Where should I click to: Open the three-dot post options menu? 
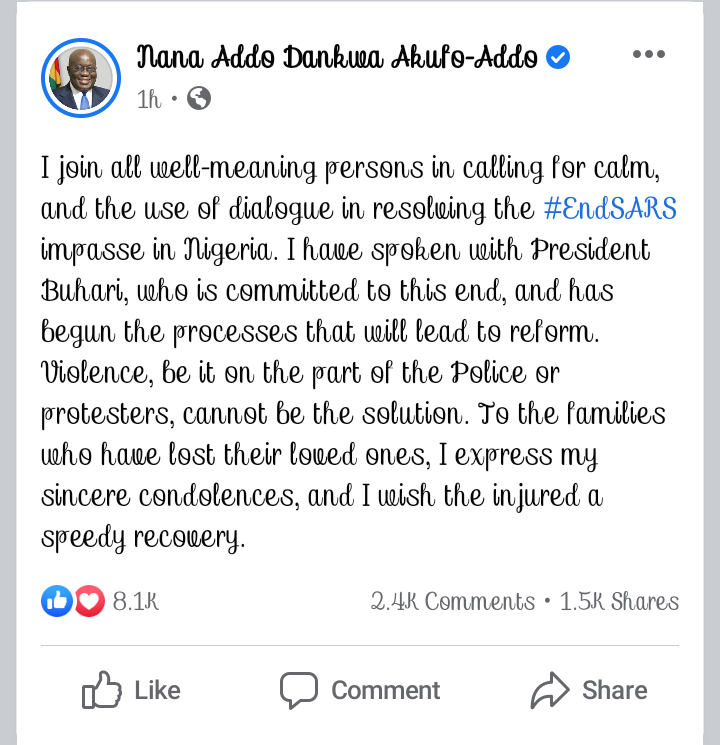click(x=649, y=55)
